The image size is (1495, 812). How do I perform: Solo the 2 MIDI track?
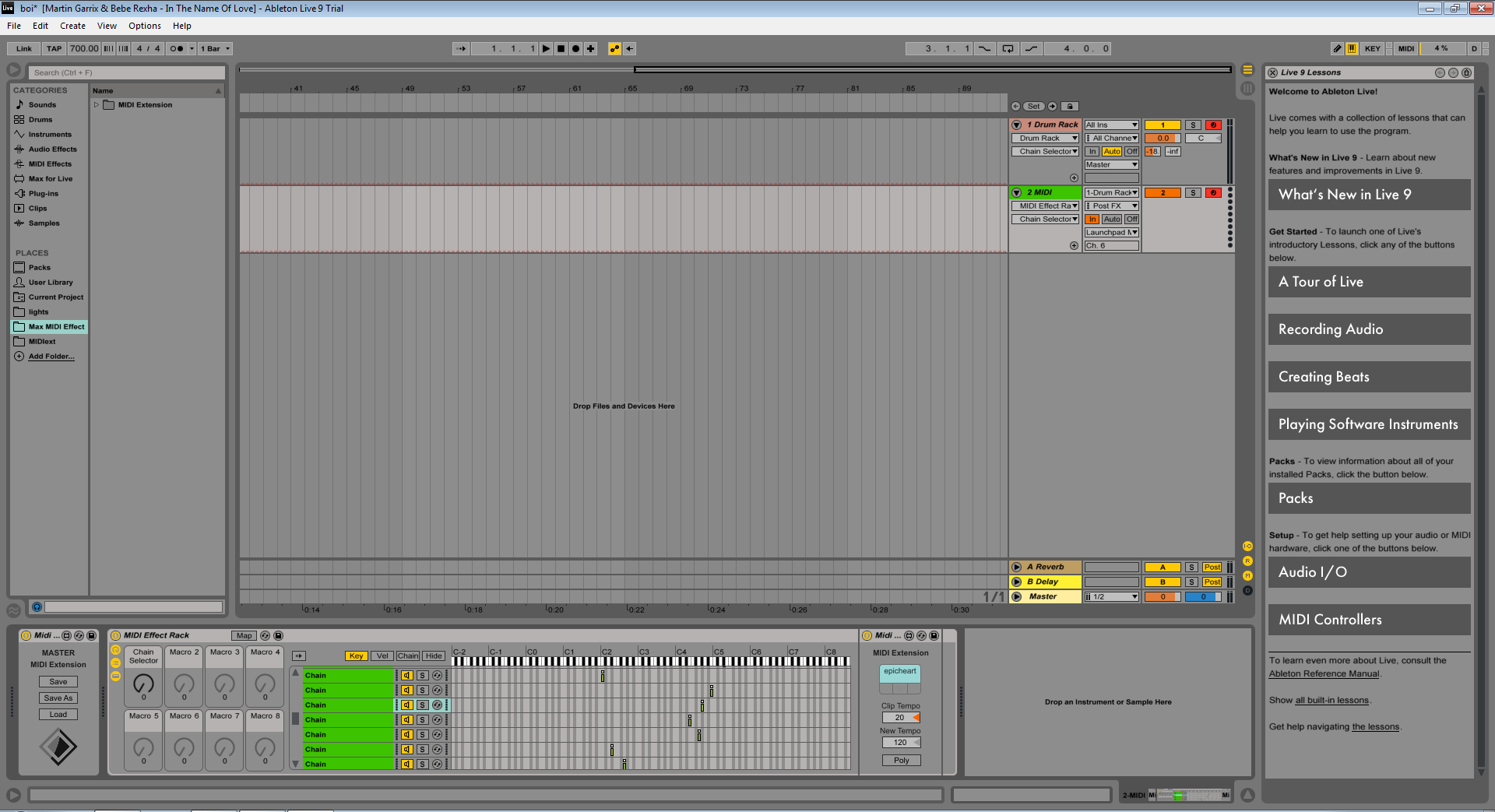coord(1193,192)
